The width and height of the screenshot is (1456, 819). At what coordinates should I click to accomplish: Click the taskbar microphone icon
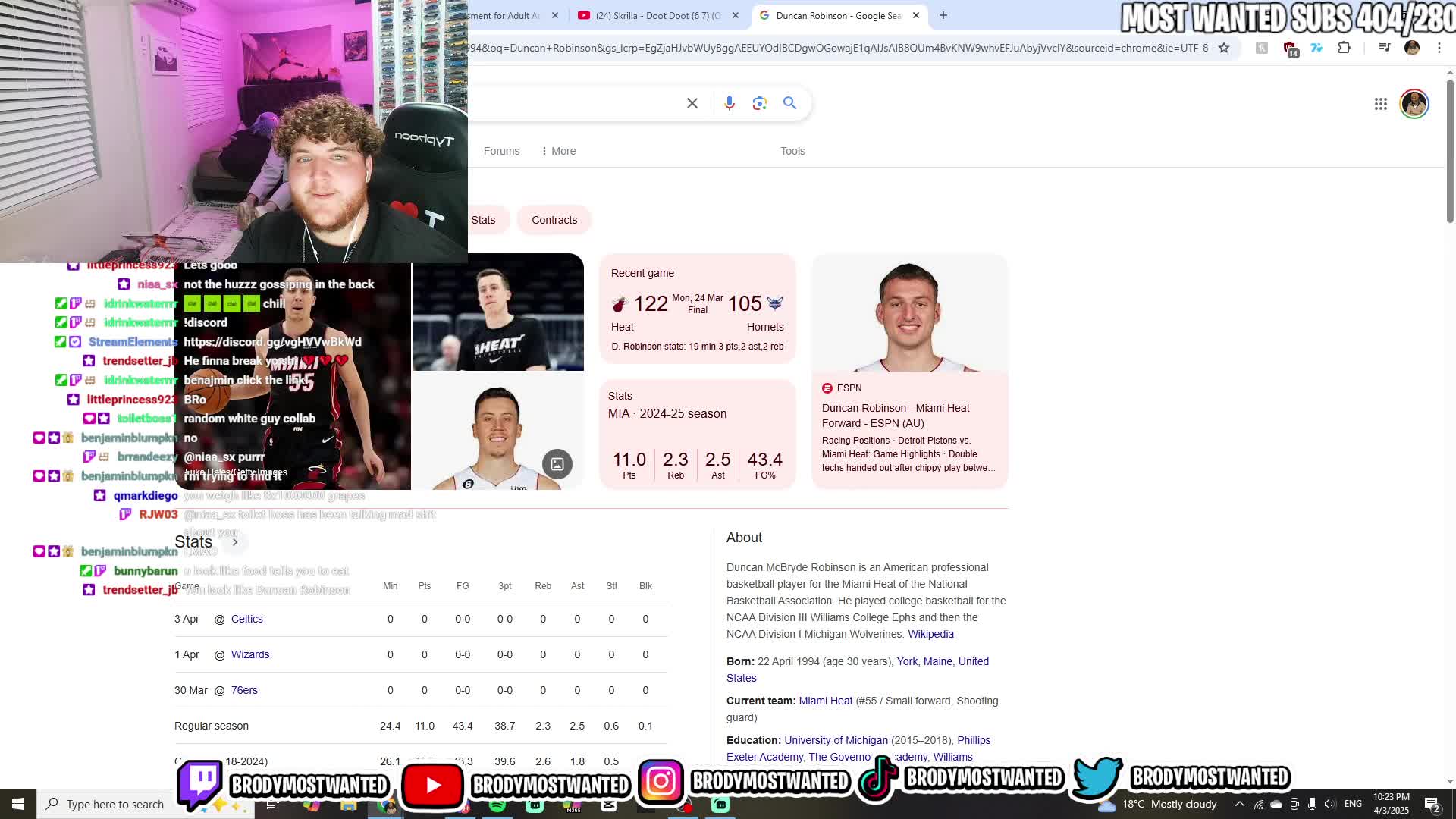click(1312, 804)
